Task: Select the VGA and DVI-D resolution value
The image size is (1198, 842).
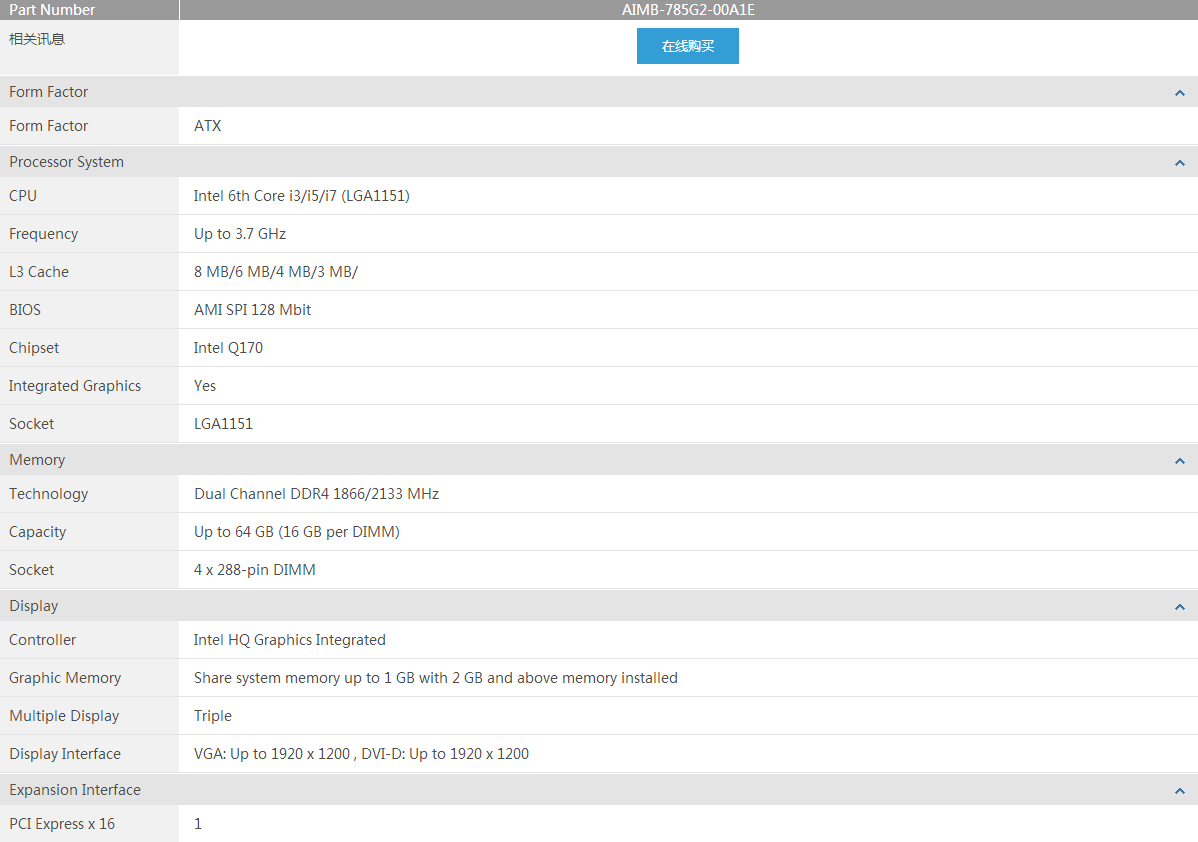Action: click(x=361, y=753)
